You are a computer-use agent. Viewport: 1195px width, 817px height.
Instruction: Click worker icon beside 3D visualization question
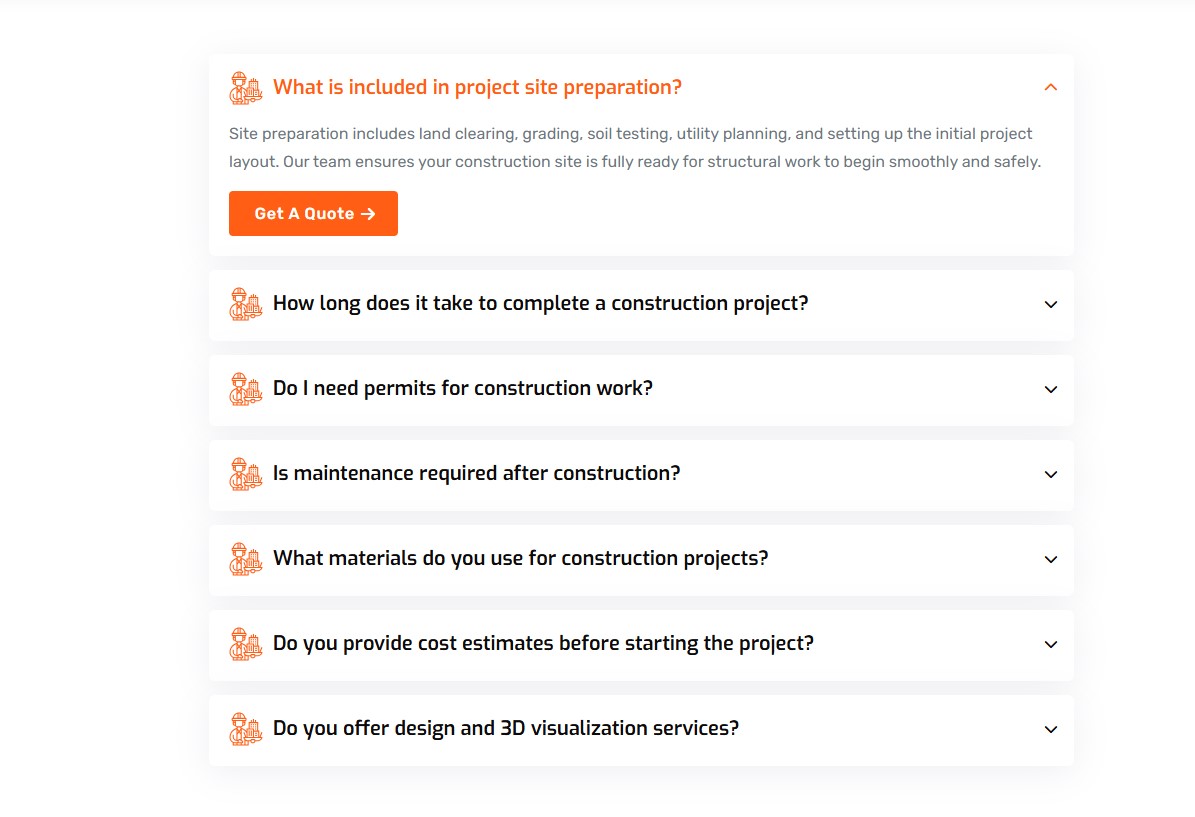(x=245, y=729)
